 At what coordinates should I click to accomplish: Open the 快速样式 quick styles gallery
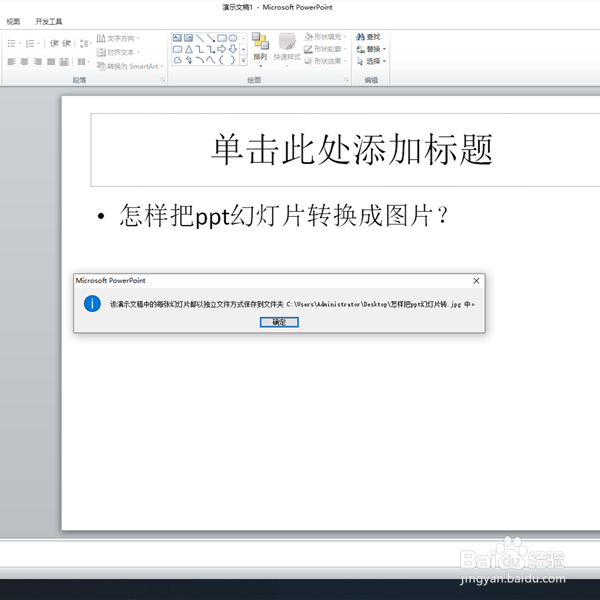pos(287,51)
